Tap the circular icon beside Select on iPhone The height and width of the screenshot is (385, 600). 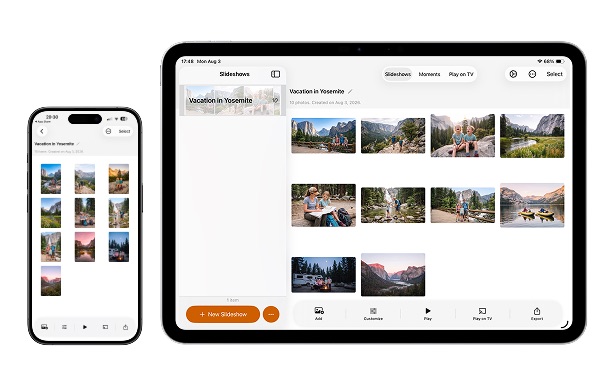[108, 131]
